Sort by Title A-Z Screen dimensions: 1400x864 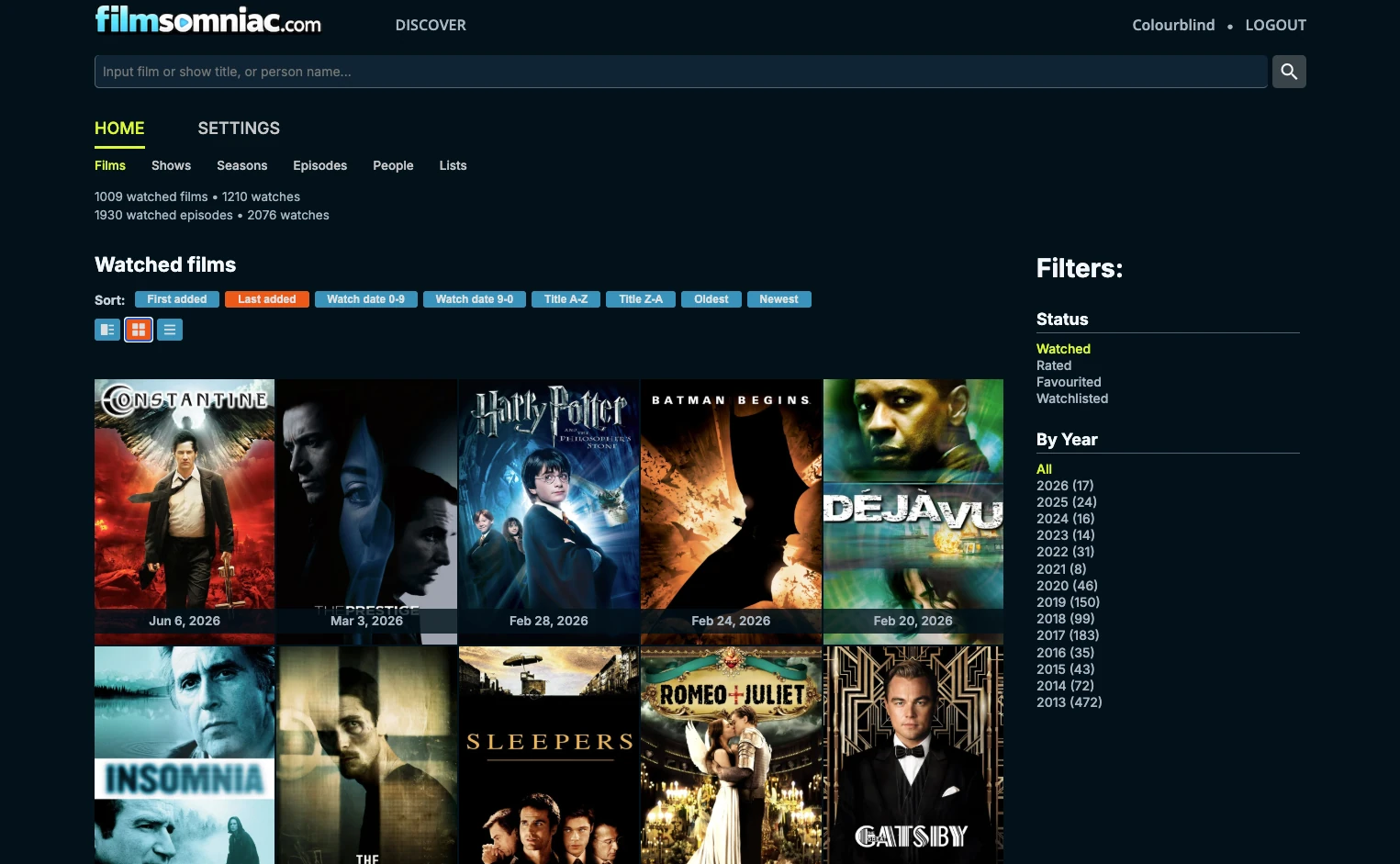[566, 299]
